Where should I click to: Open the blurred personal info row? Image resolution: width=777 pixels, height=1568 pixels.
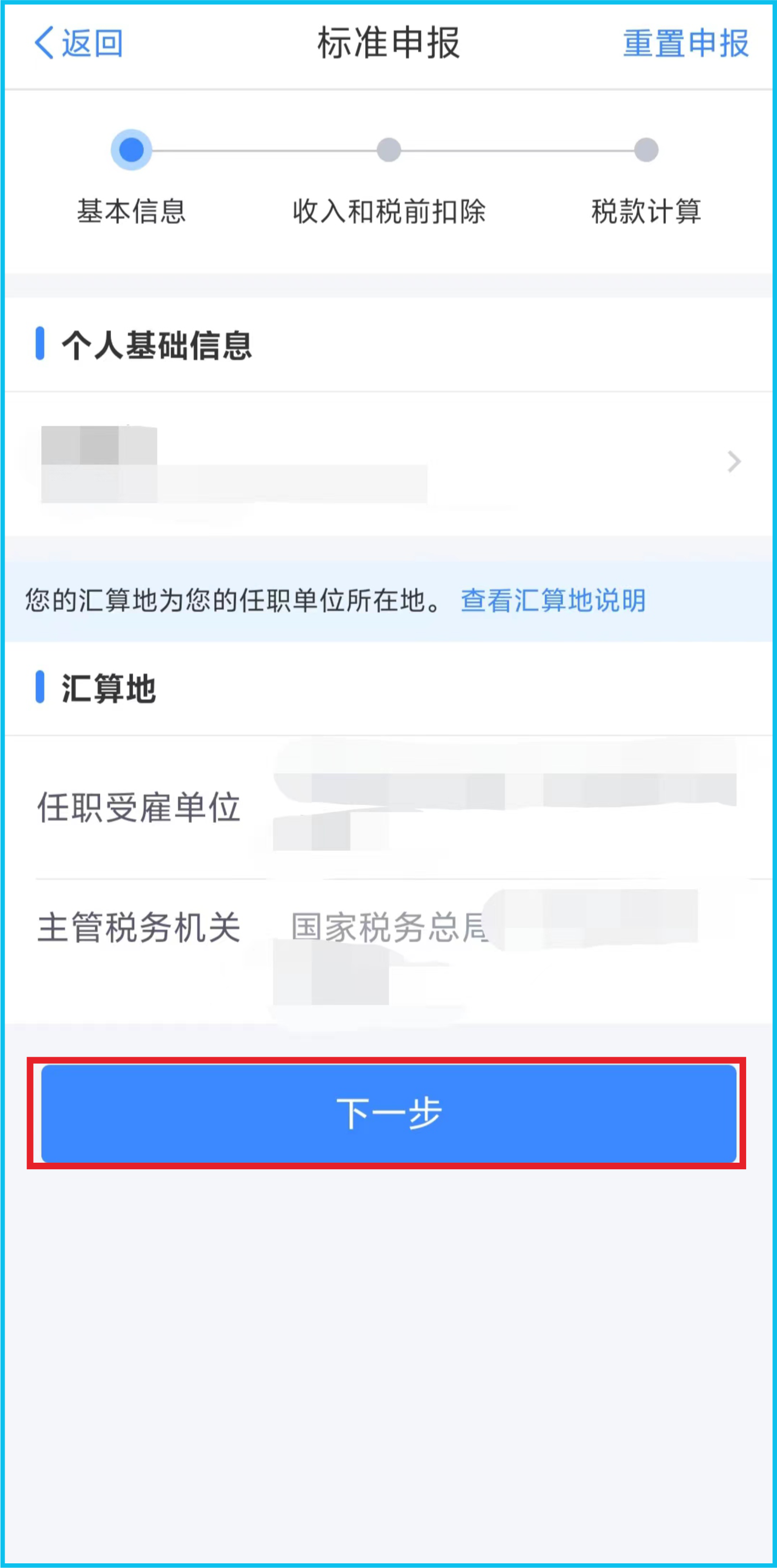click(388, 464)
